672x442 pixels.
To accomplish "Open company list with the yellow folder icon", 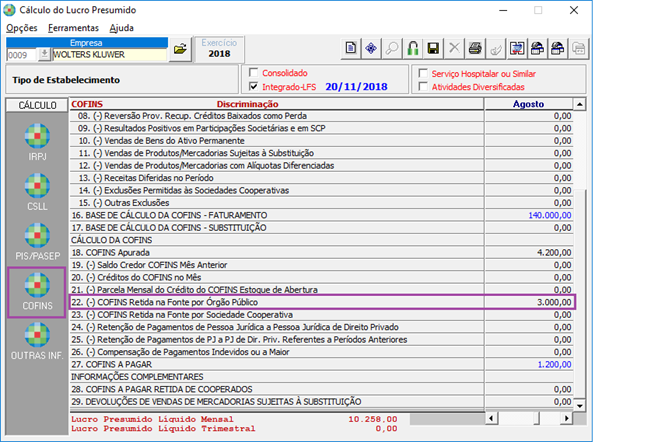I will click(x=180, y=49).
